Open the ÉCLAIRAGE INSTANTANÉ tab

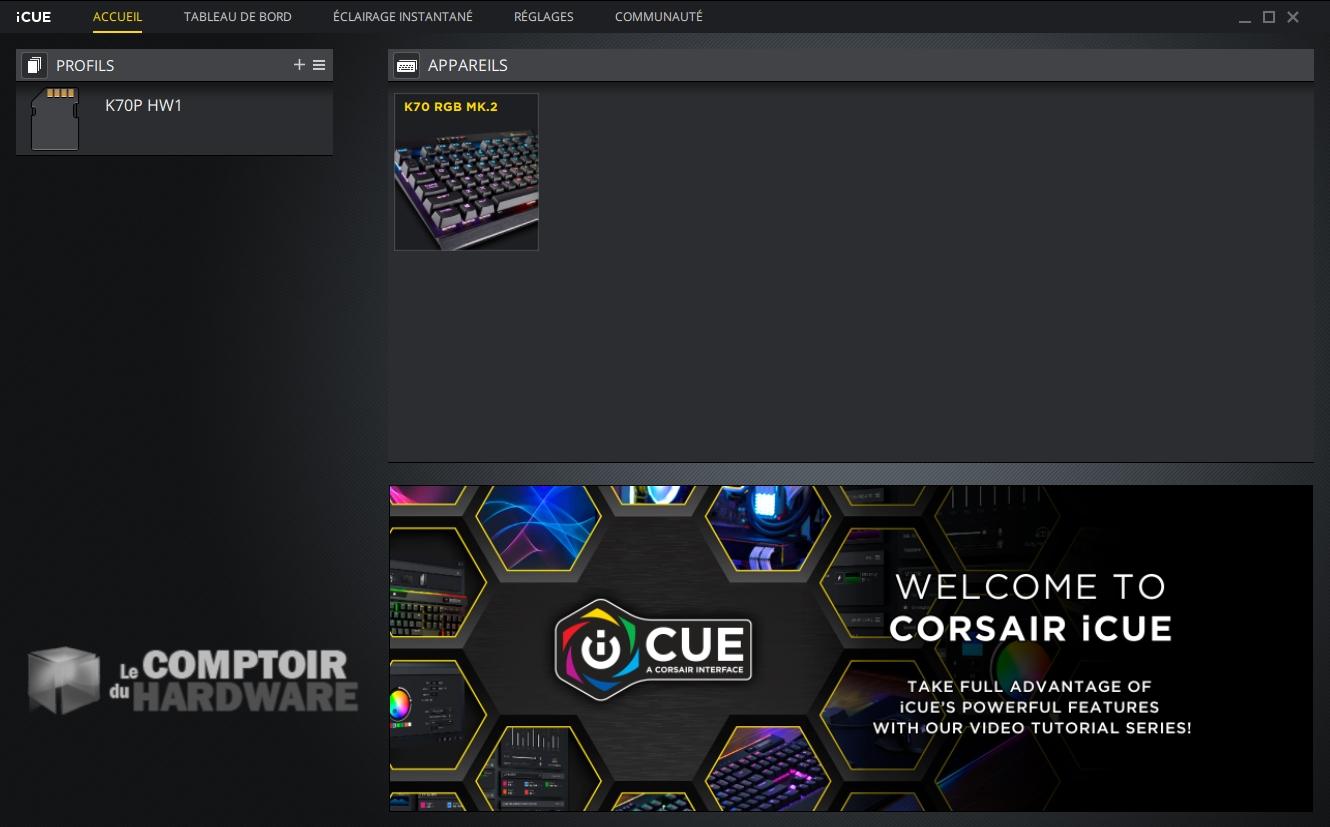[x=402, y=17]
